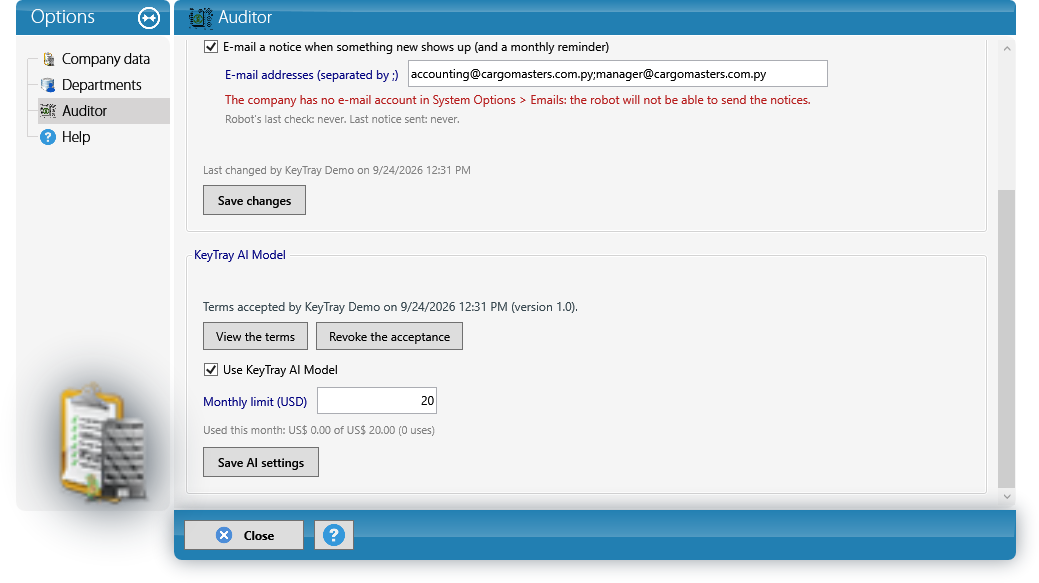Disable the Use KeyTray AI Model checkbox
The width and height of the screenshot is (1039, 583).
pos(211,370)
